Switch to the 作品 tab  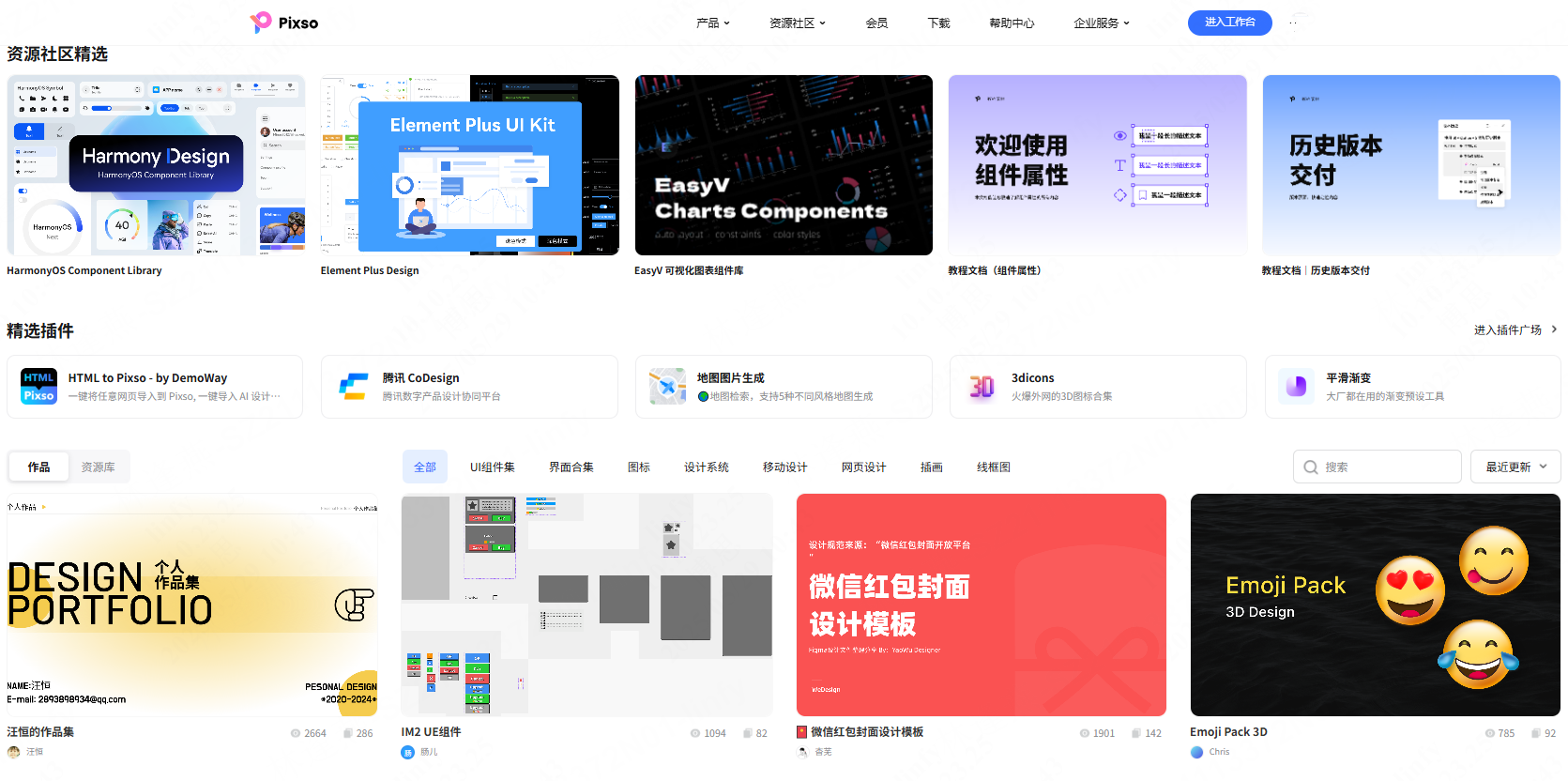38,467
